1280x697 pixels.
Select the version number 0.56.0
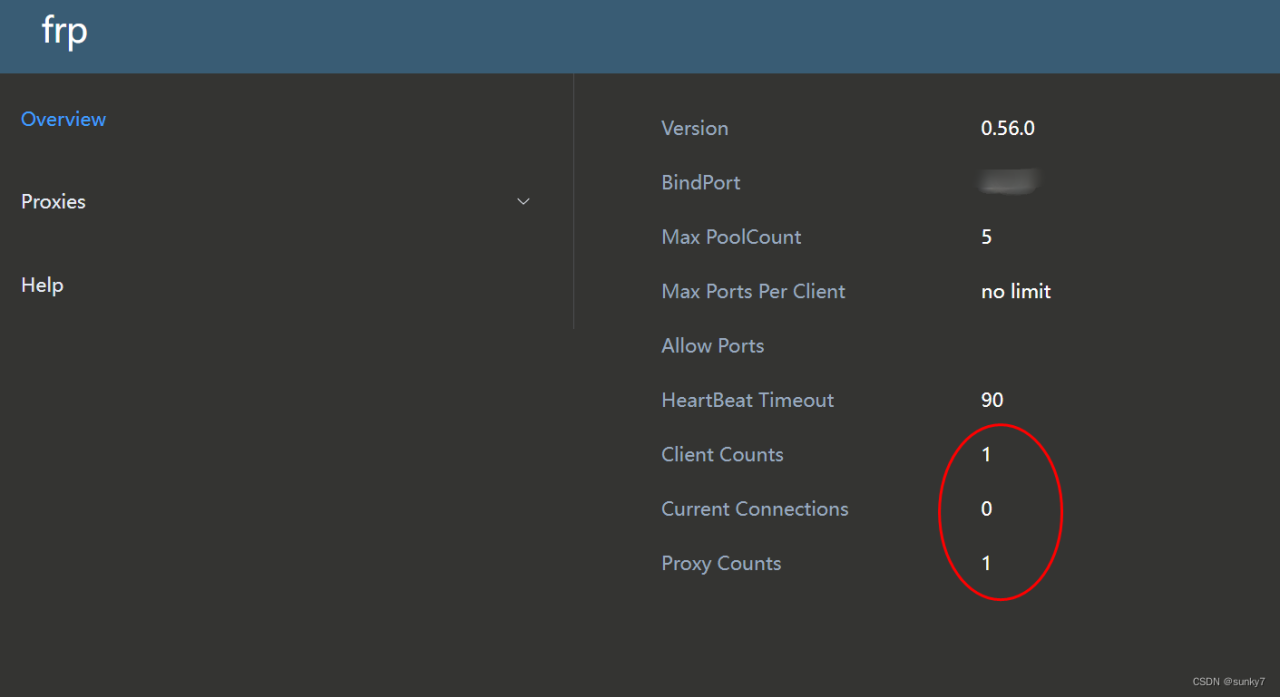pos(1007,128)
